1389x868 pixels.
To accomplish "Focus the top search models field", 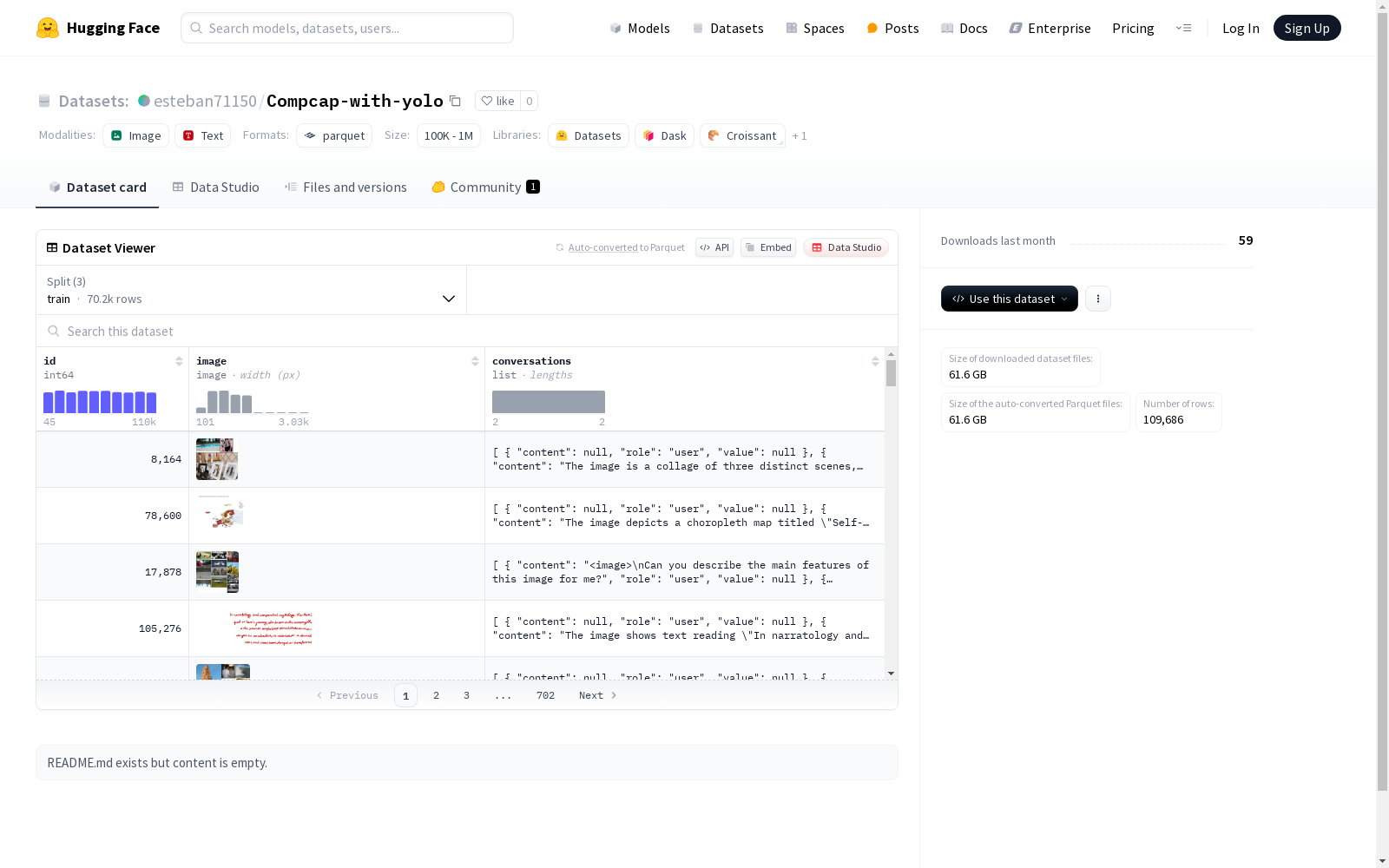I will (x=347, y=28).
